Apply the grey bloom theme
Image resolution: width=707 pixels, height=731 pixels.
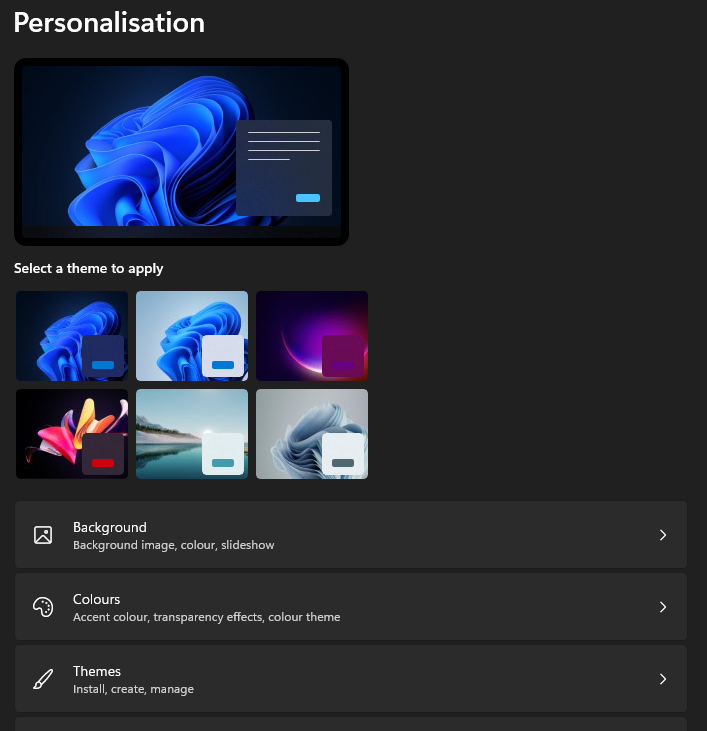(x=312, y=434)
